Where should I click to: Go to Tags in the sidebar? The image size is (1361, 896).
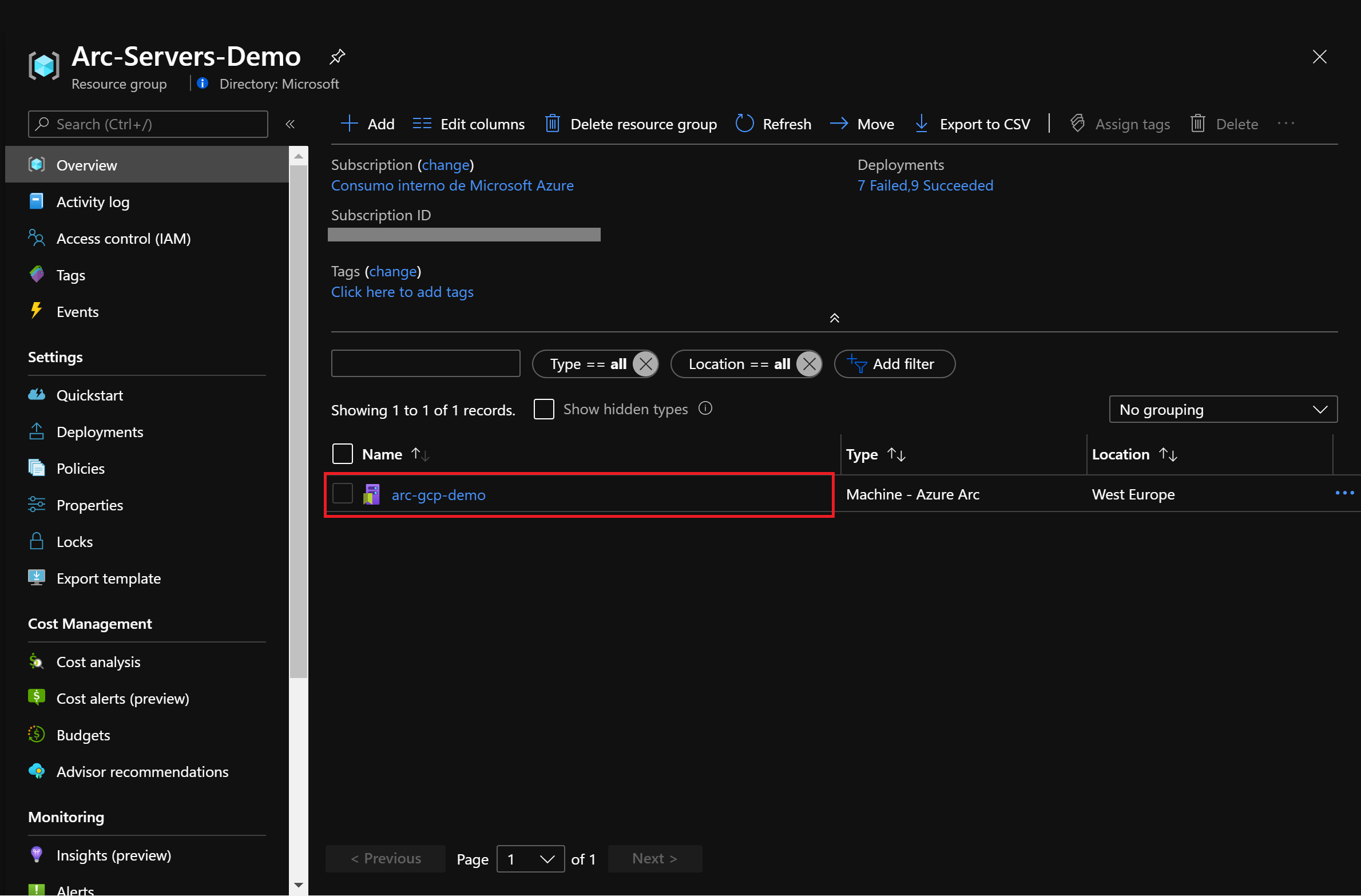71,275
